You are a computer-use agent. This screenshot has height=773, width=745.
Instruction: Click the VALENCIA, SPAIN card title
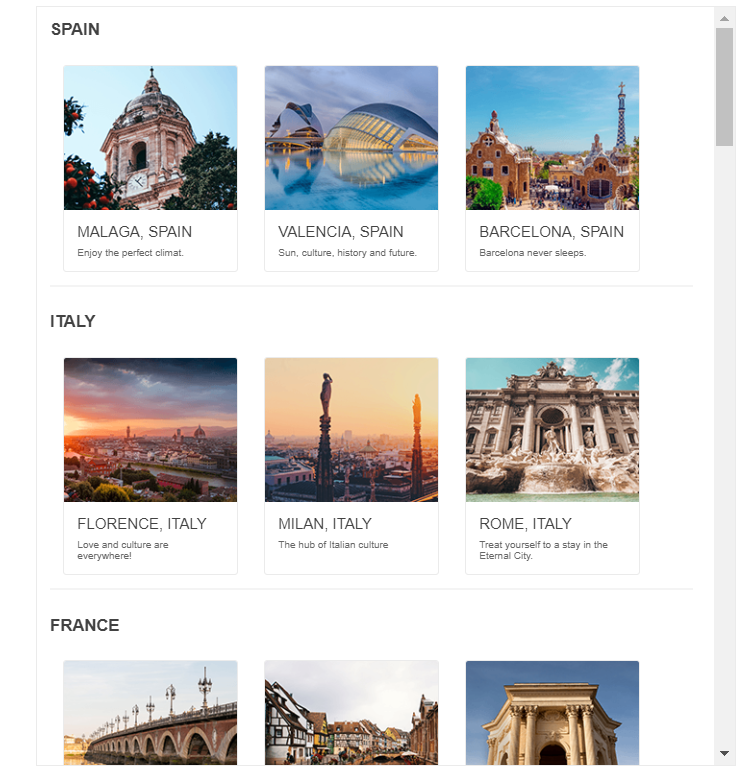point(341,232)
